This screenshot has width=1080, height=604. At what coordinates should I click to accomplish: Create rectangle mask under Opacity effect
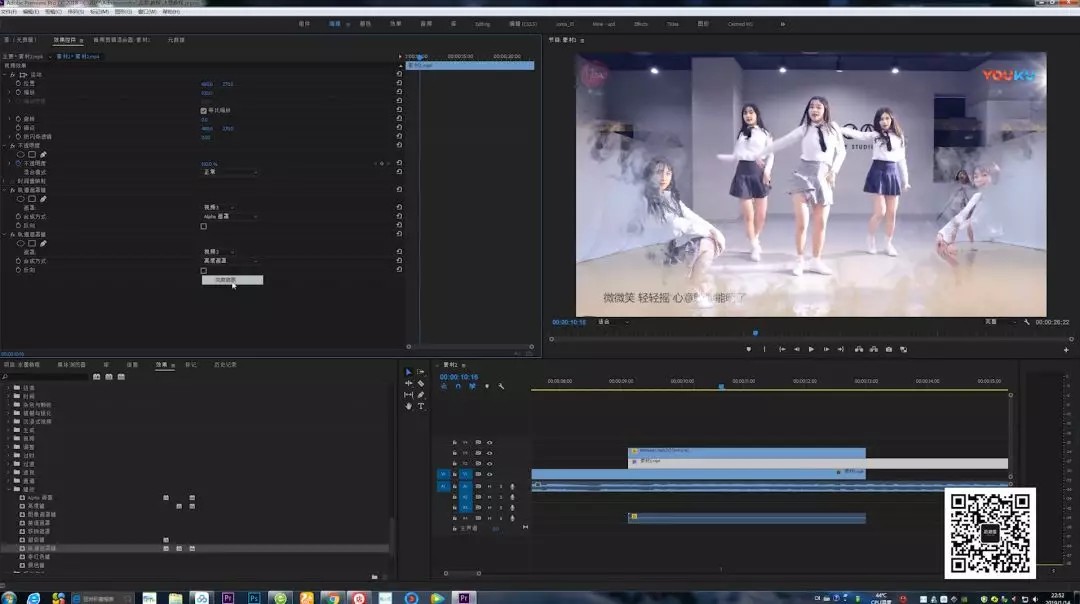pos(32,154)
